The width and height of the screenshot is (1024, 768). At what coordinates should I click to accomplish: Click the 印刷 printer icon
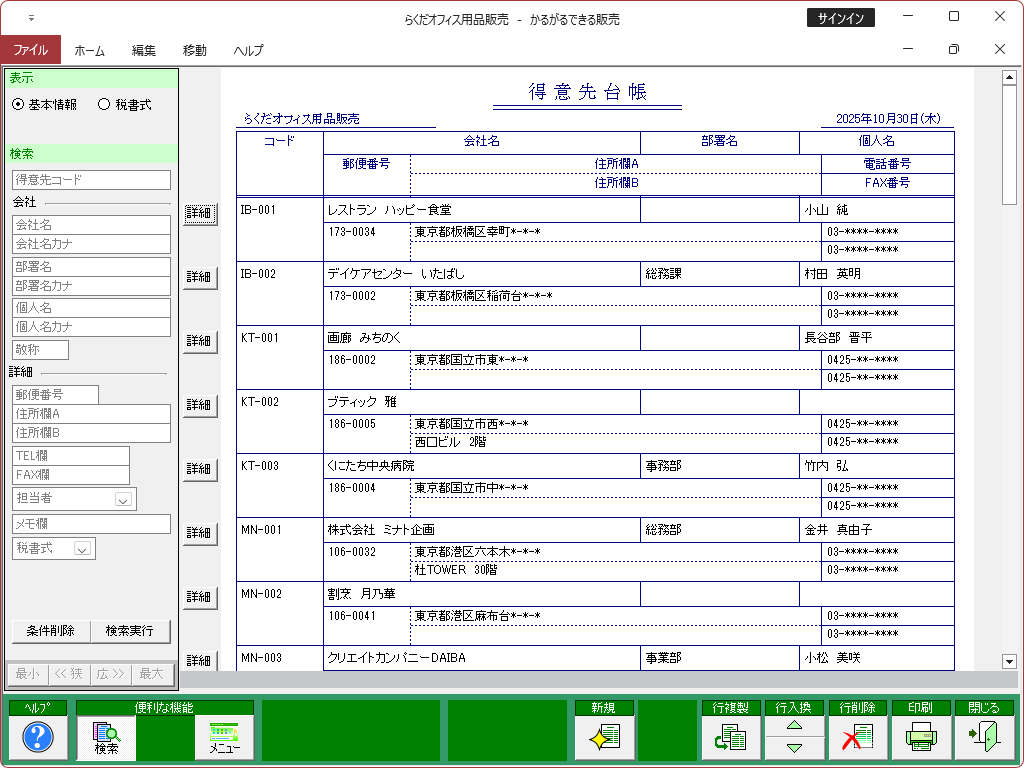(x=920, y=738)
